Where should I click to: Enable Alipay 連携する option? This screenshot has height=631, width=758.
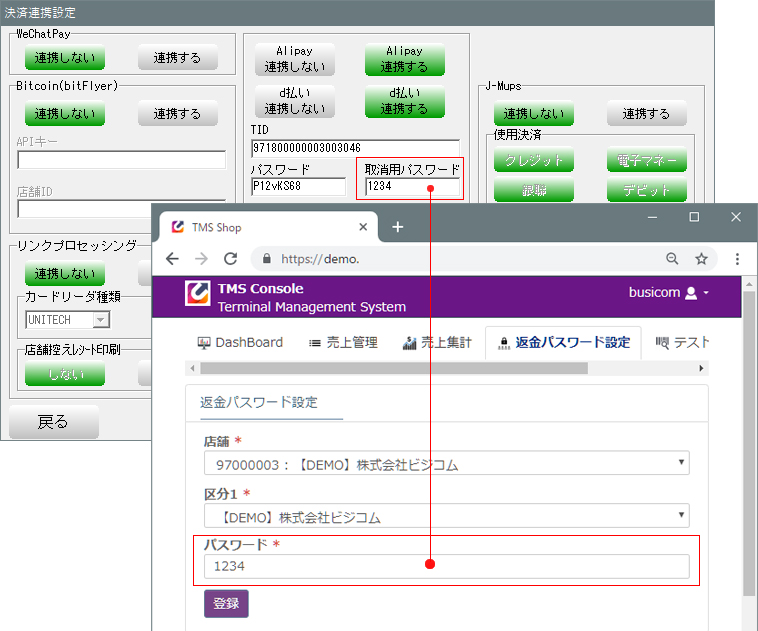pos(404,59)
